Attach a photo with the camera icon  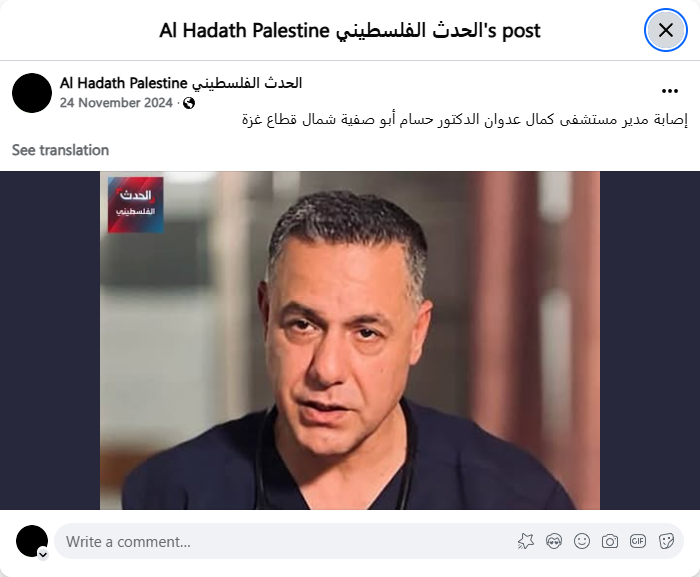(610, 541)
